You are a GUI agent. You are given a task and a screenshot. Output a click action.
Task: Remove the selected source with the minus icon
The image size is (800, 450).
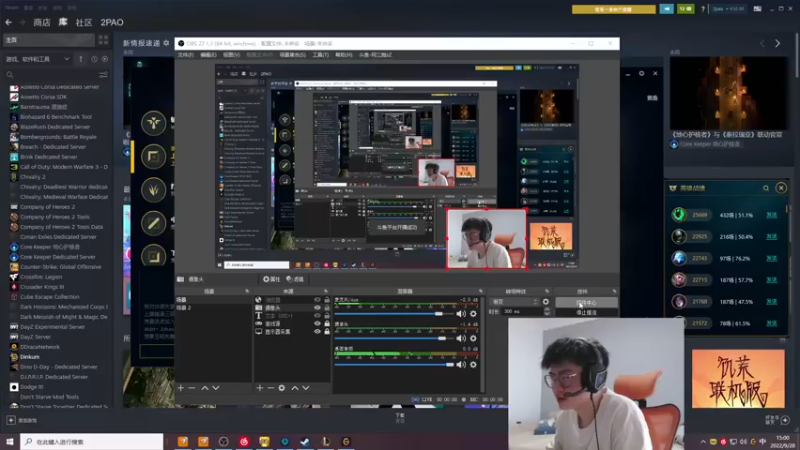(x=271, y=388)
